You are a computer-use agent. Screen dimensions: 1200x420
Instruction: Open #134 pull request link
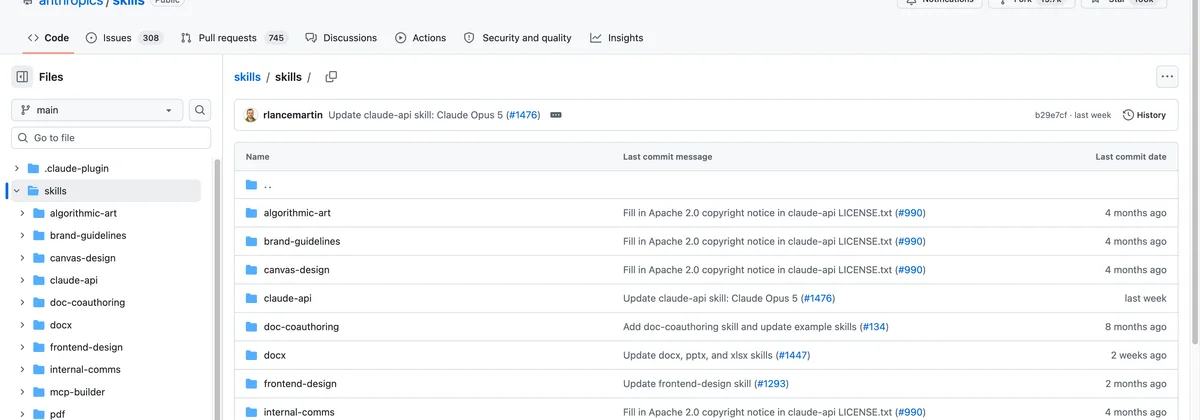(x=873, y=327)
